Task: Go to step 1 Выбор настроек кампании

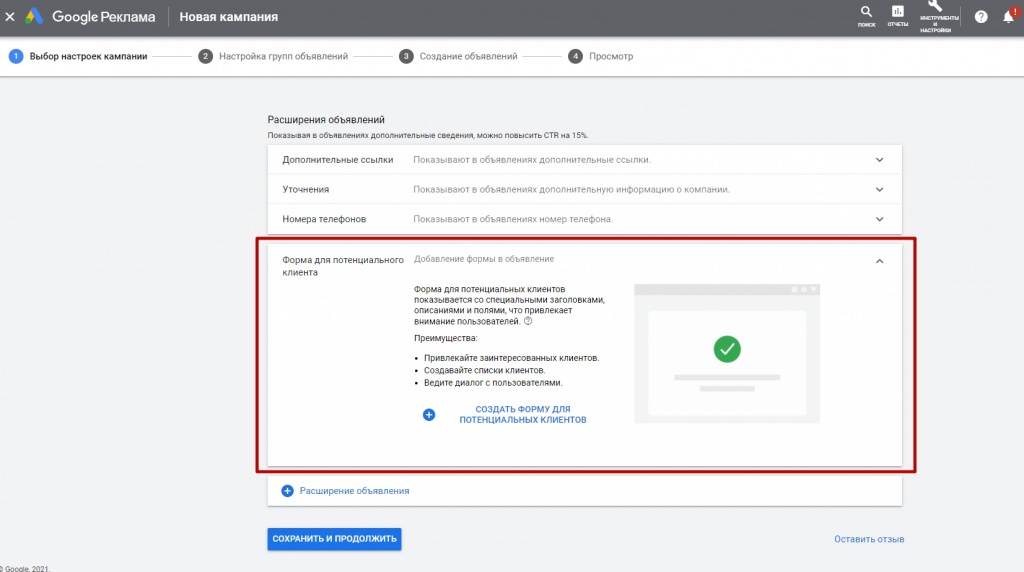Action: pos(78,56)
